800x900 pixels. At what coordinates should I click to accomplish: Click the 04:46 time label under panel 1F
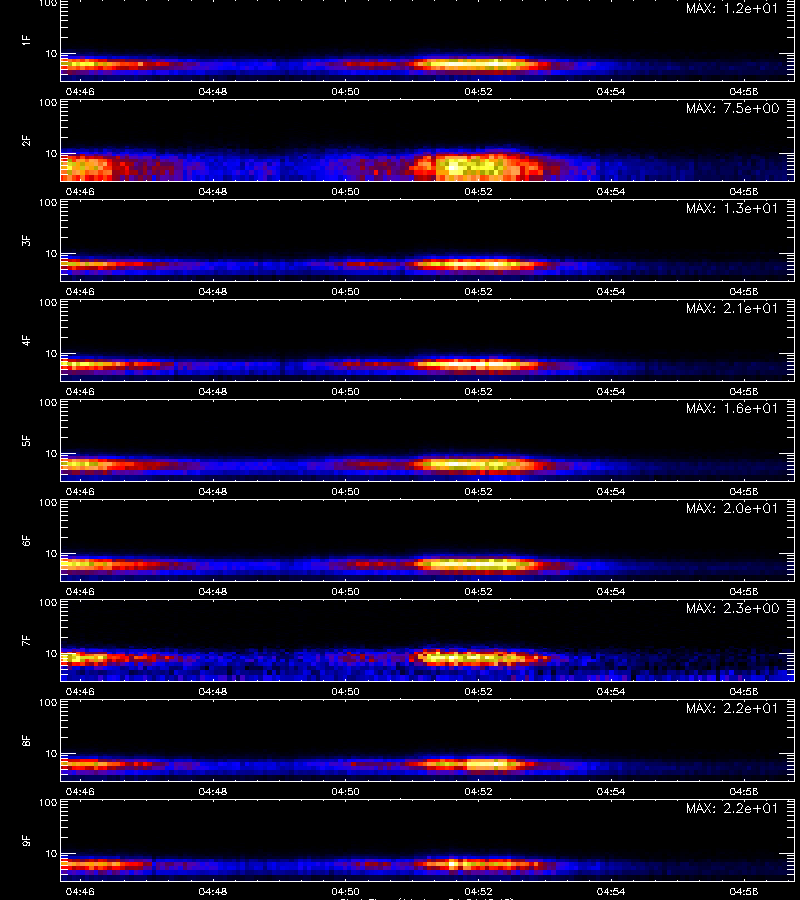[x=80, y=91]
